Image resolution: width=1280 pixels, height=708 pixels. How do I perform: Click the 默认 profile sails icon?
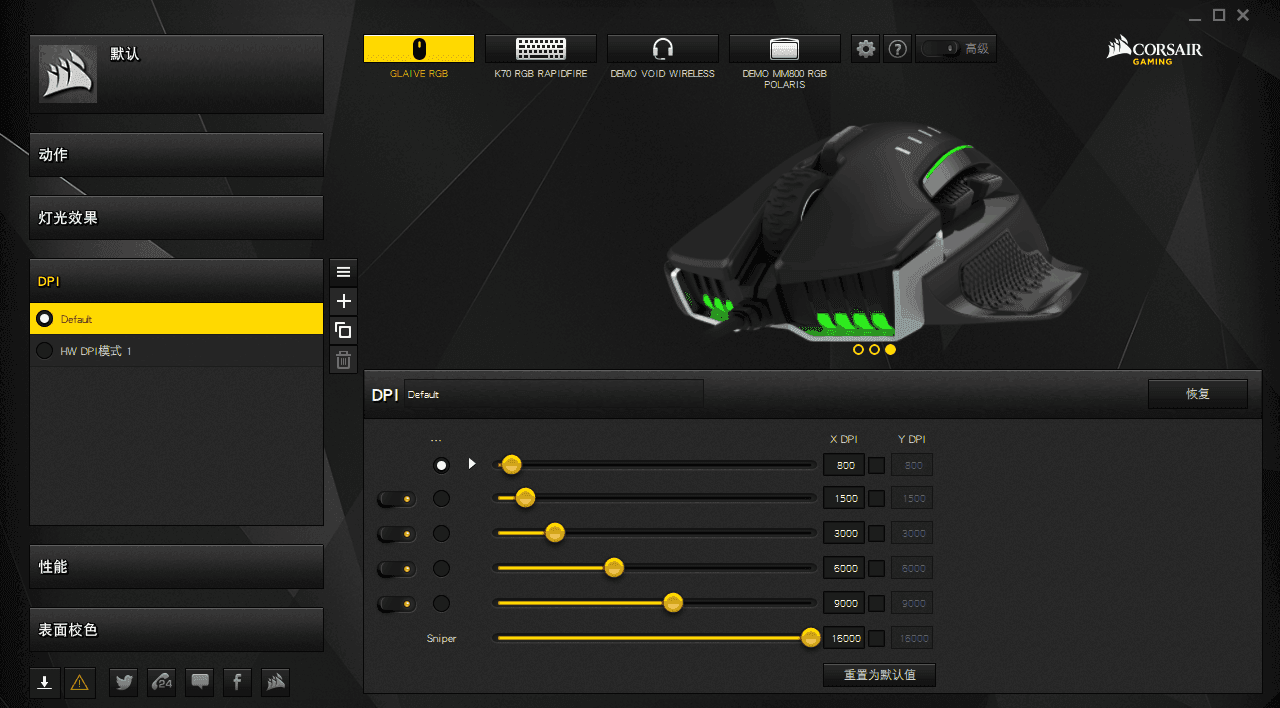coord(68,73)
